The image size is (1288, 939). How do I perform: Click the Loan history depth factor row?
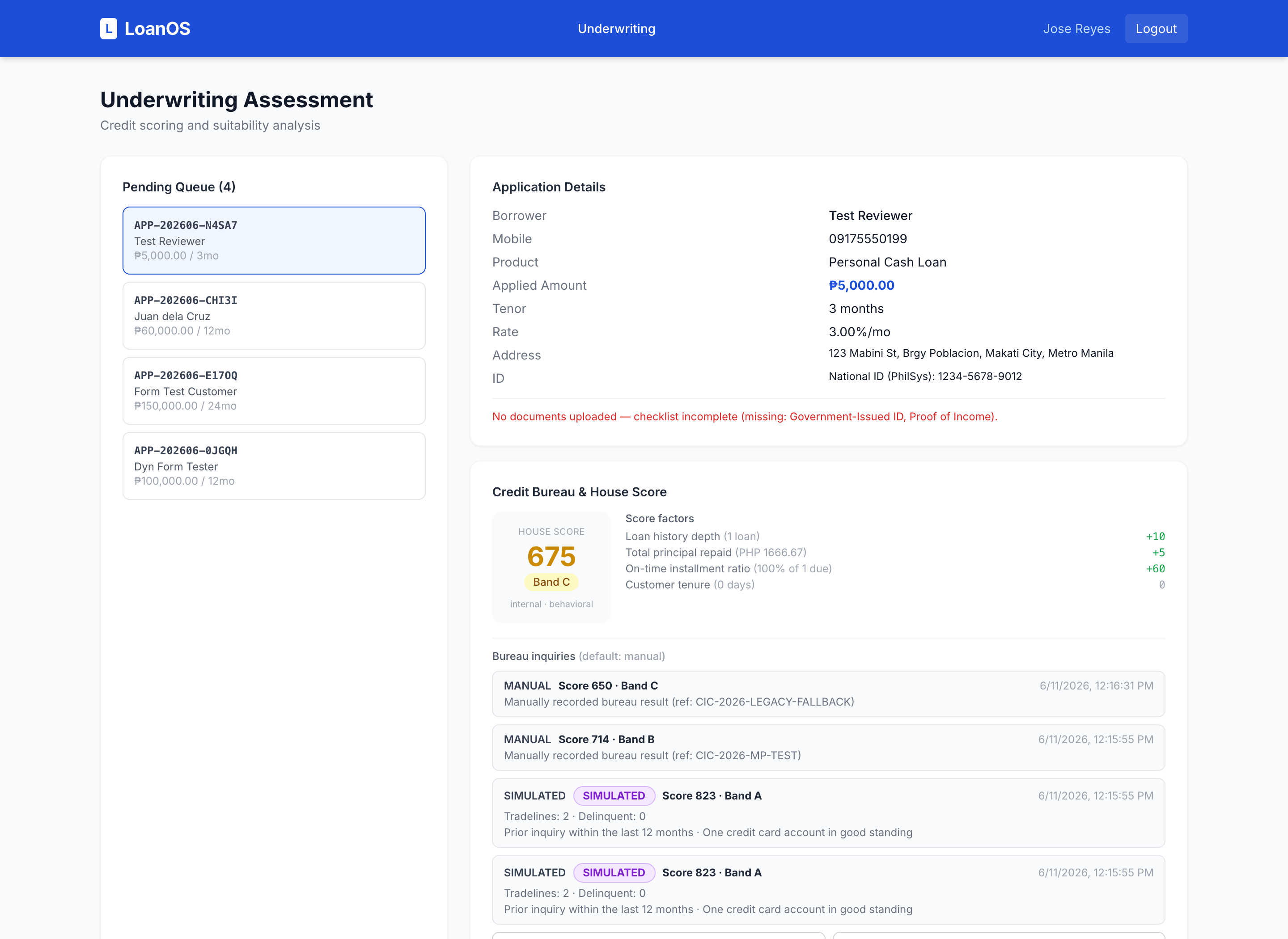tap(895, 537)
